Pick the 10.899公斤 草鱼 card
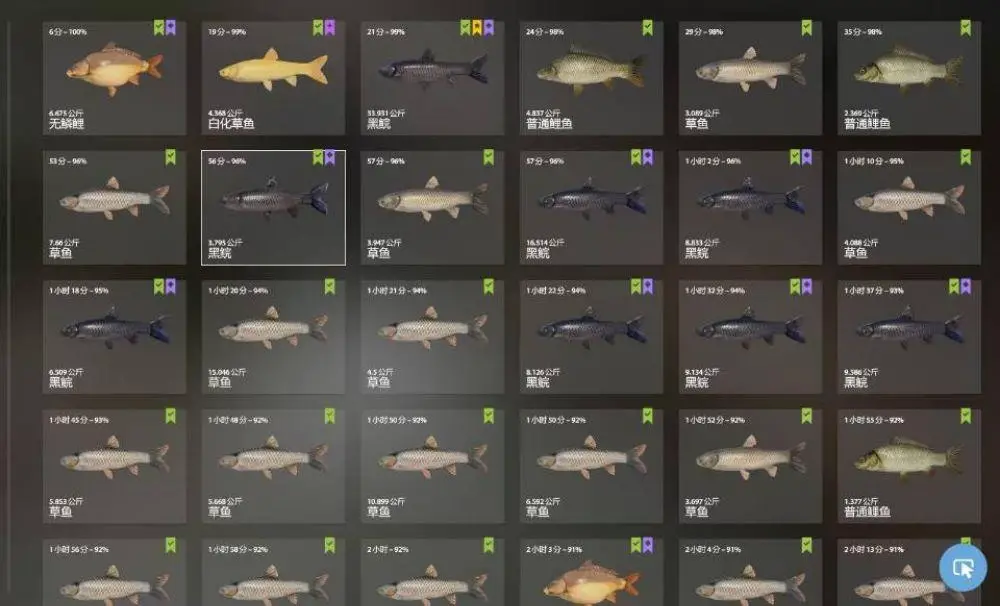This screenshot has height=606, width=1000. point(432,466)
